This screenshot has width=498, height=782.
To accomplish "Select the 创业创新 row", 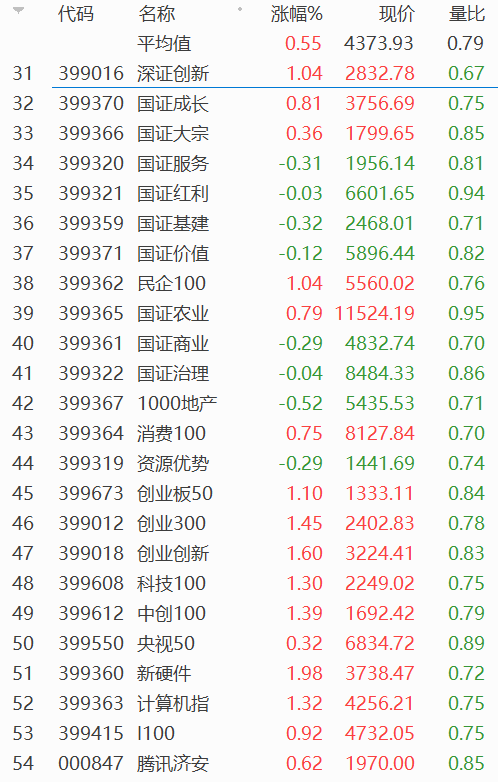I will click(x=249, y=553).
